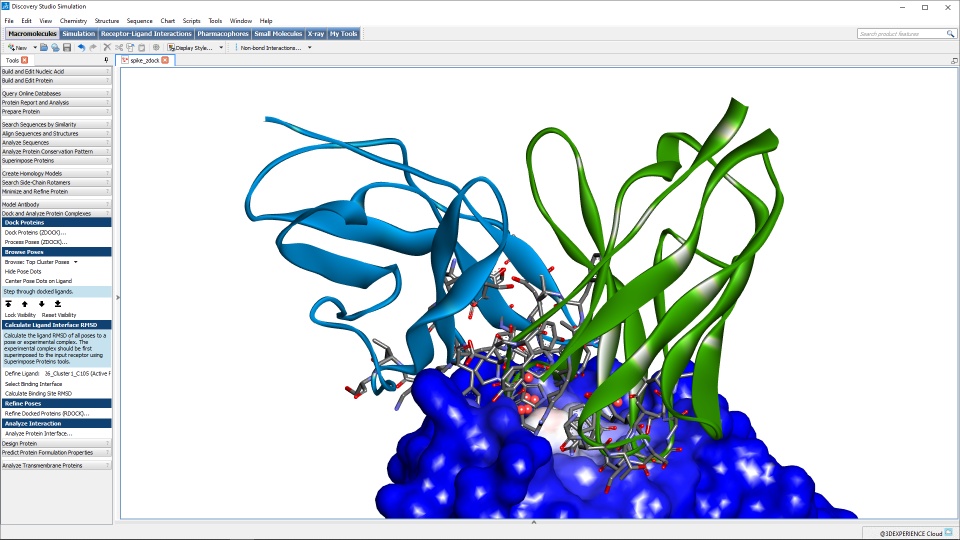Expand the Design Protein group
The image size is (960, 540).
pos(56,443)
